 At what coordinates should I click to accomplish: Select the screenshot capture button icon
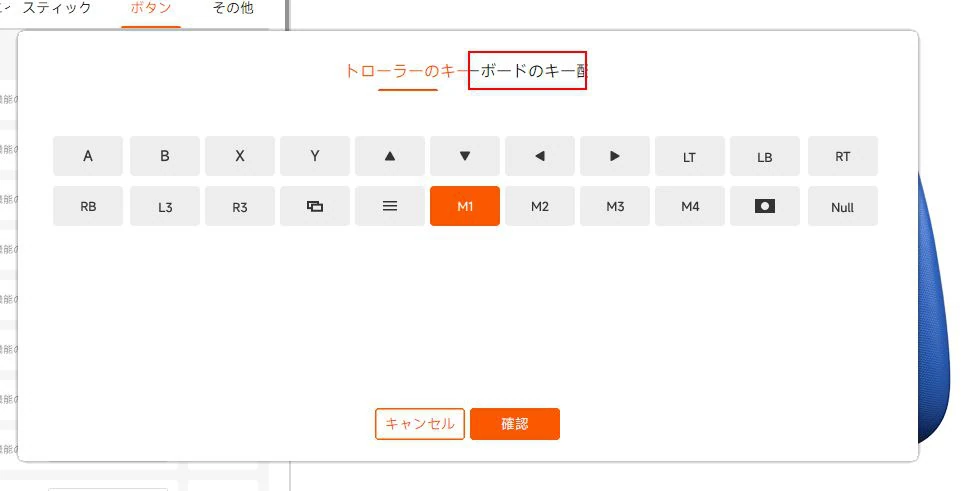tap(765, 206)
